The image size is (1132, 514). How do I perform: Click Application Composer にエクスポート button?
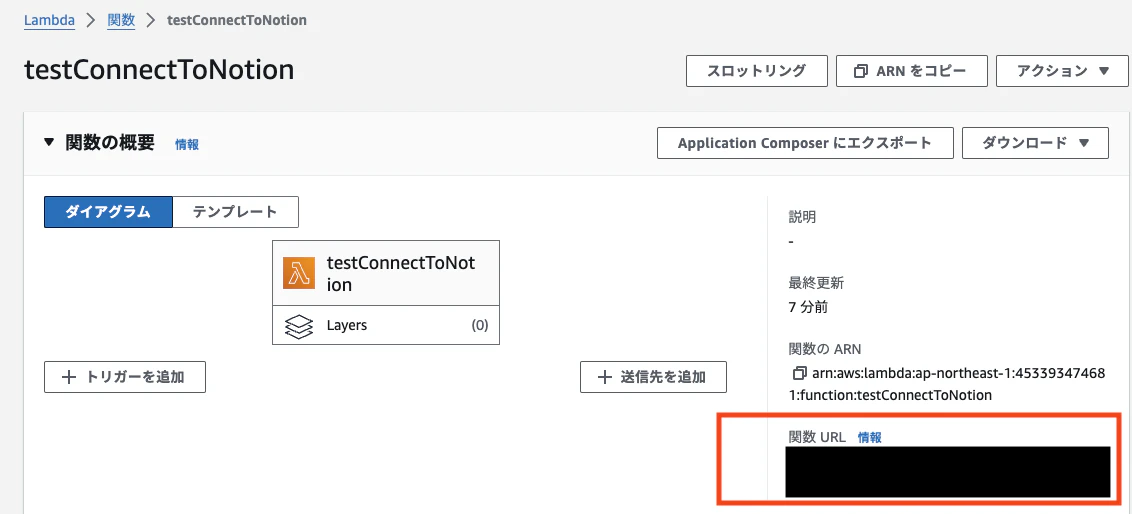pyautogui.click(x=805, y=143)
